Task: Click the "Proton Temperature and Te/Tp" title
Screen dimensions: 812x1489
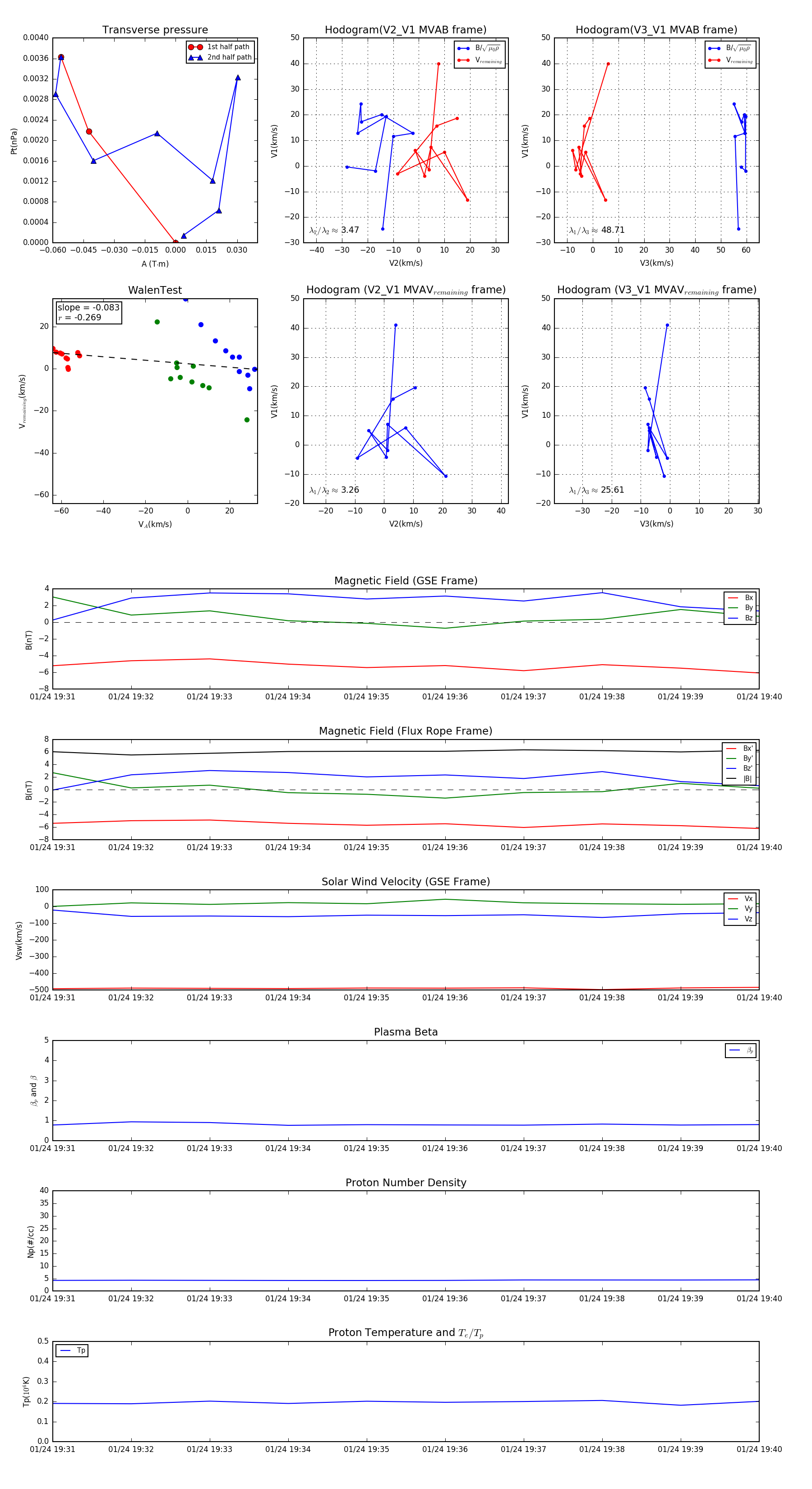Action: click(x=406, y=1333)
